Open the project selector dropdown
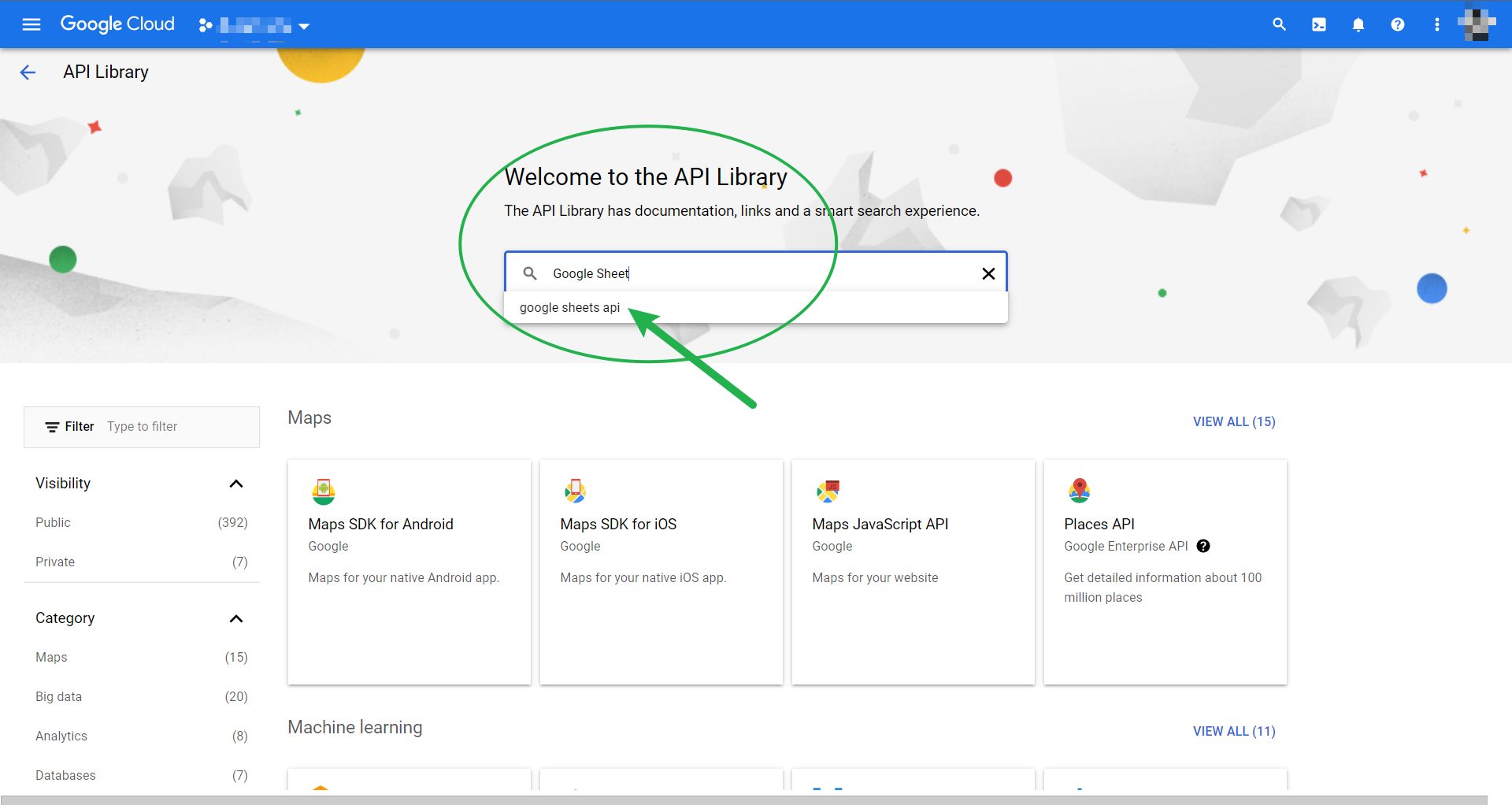 point(254,26)
